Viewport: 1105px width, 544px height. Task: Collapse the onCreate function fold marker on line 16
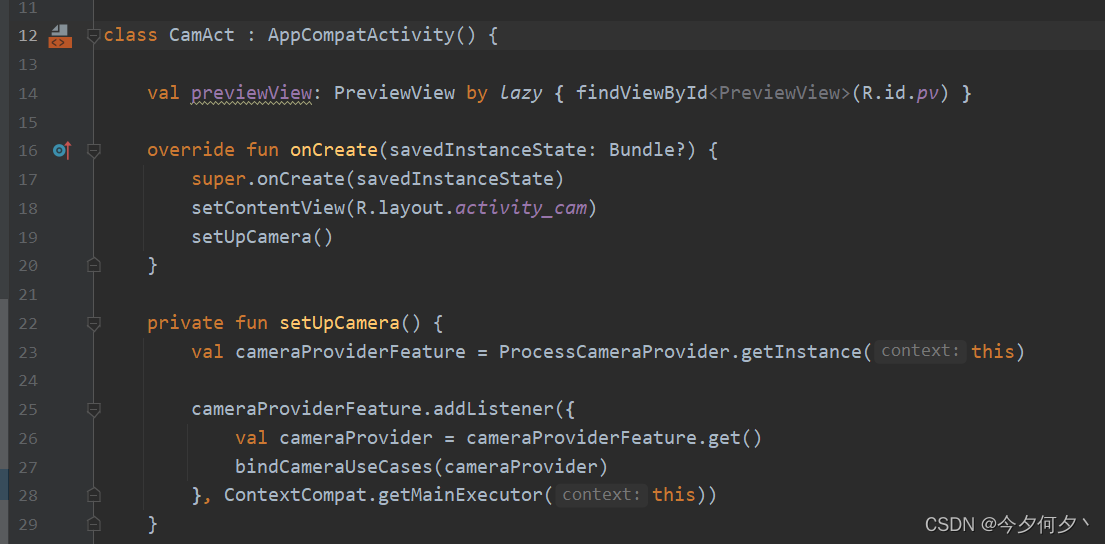coord(93,150)
